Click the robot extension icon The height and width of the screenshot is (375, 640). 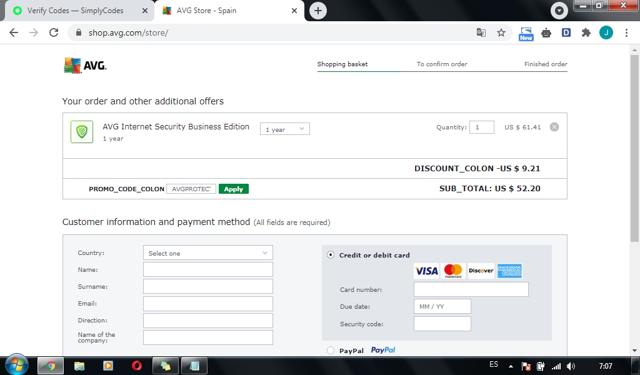coord(546,33)
